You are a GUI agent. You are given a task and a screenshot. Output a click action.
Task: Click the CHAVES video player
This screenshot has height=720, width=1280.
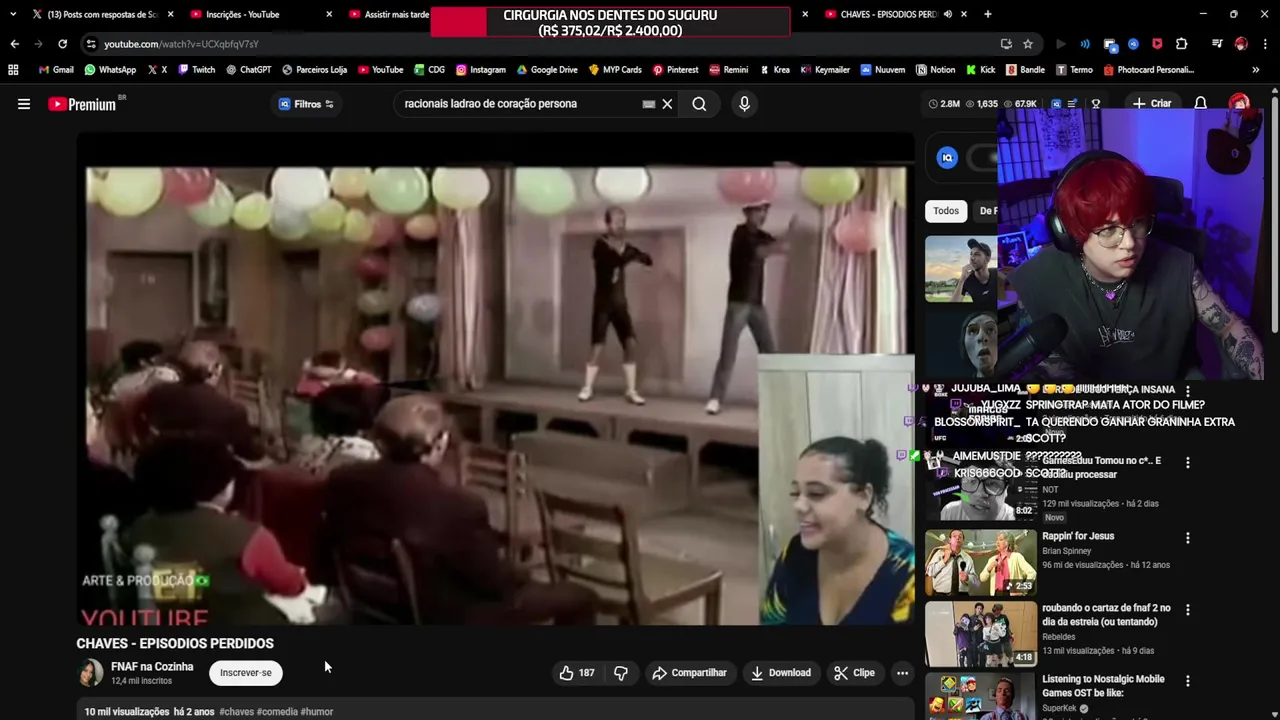(x=496, y=380)
